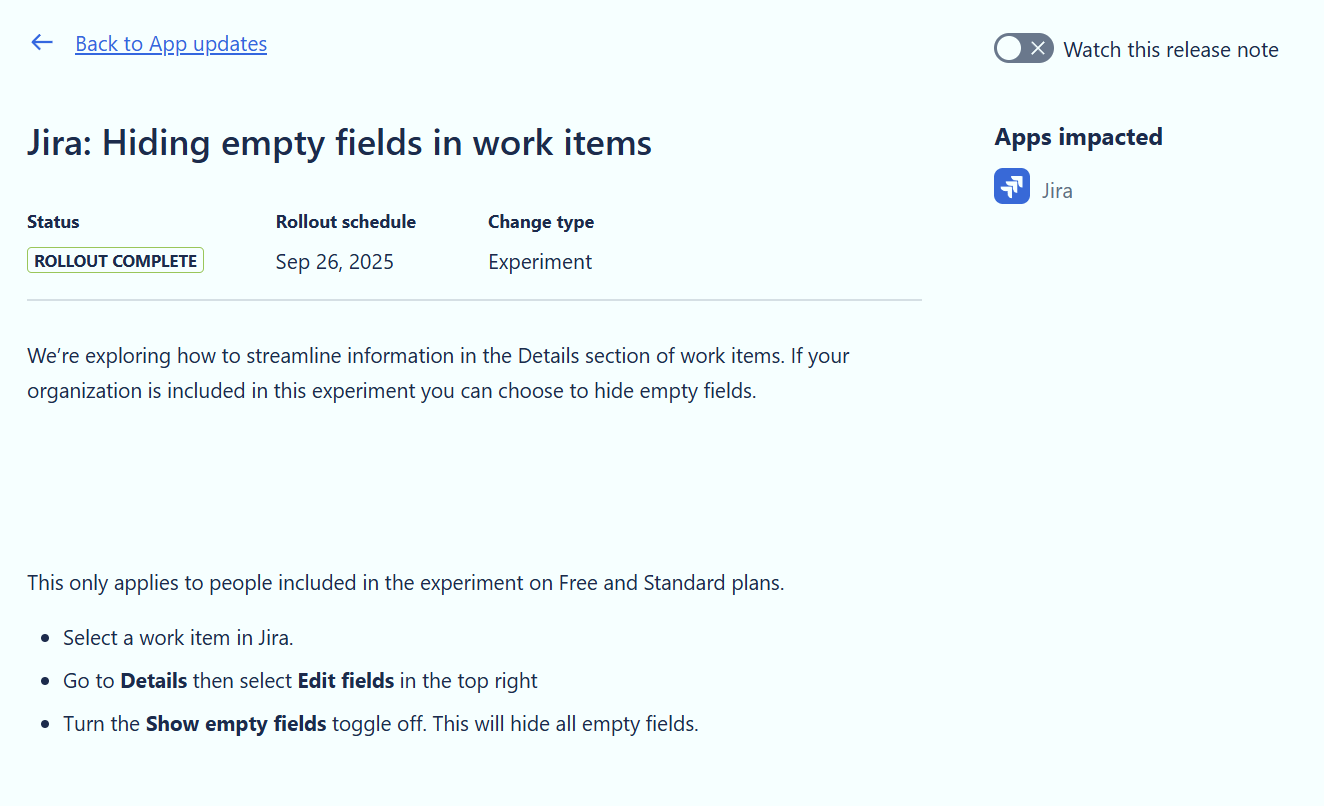This screenshot has width=1324, height=806.
Task: Click the X icon inside the watch toggle
Action: [1038, 47]
